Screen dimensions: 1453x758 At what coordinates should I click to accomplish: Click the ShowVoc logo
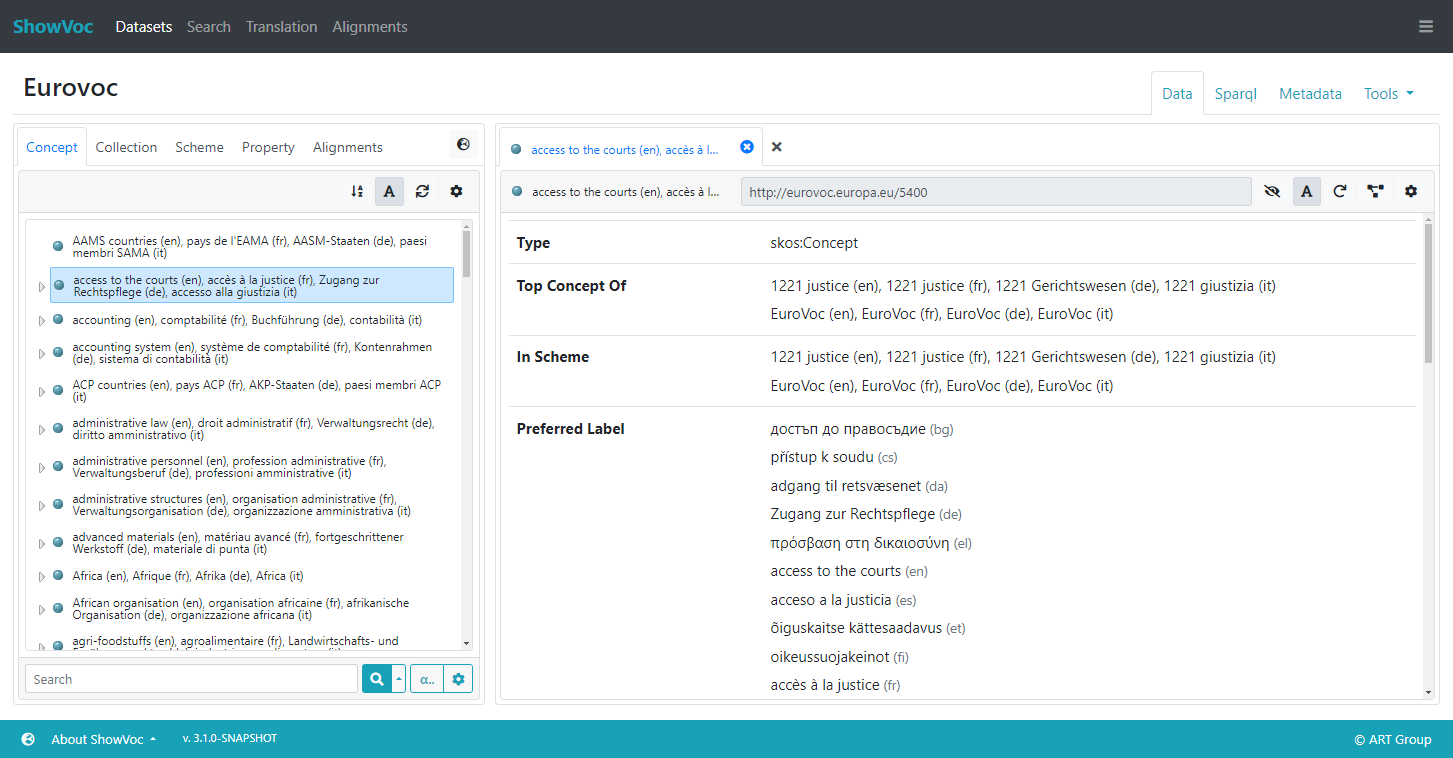pyautogui.click(x=53, y=27)
